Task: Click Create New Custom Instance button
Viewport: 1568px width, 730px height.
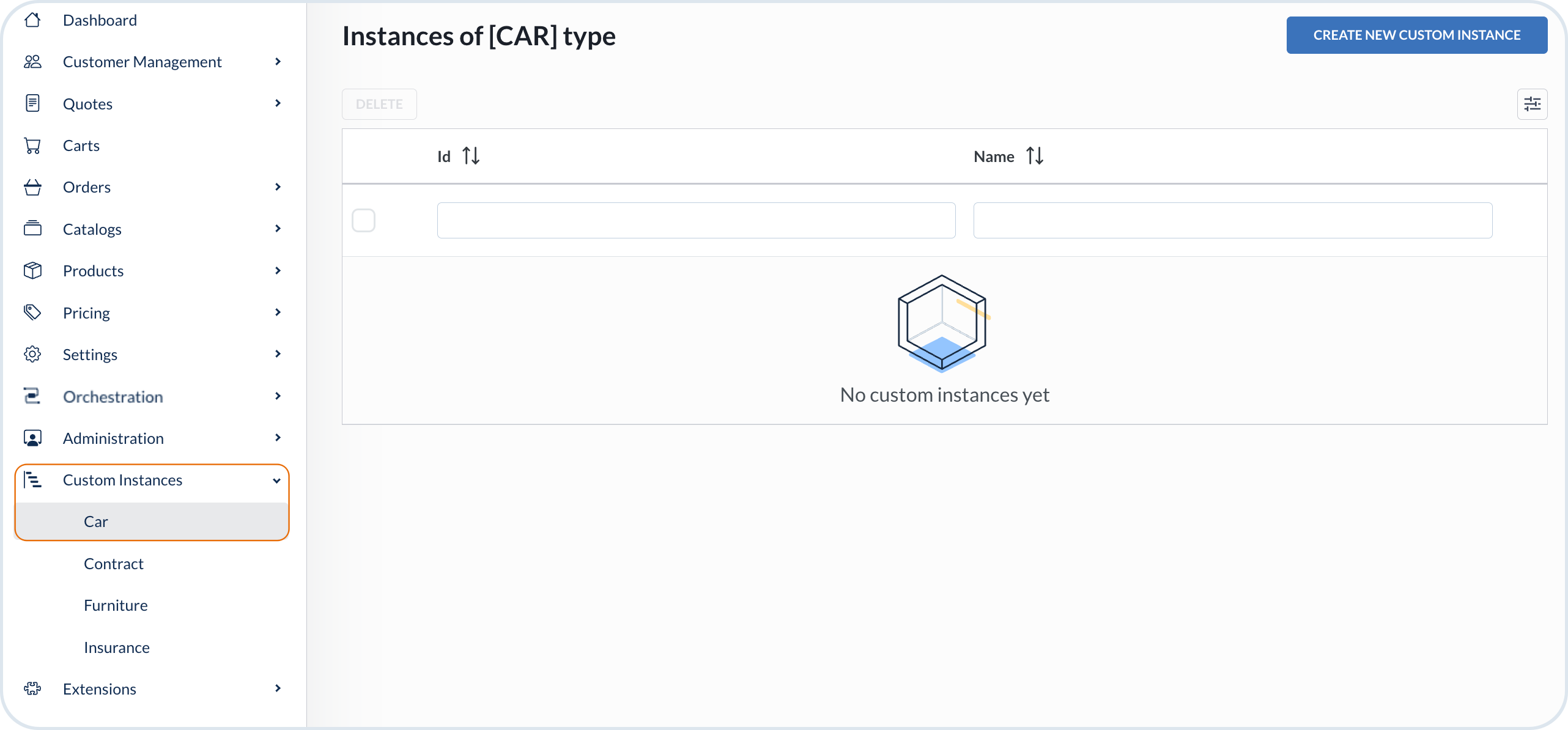Action: click(1416, 35)
